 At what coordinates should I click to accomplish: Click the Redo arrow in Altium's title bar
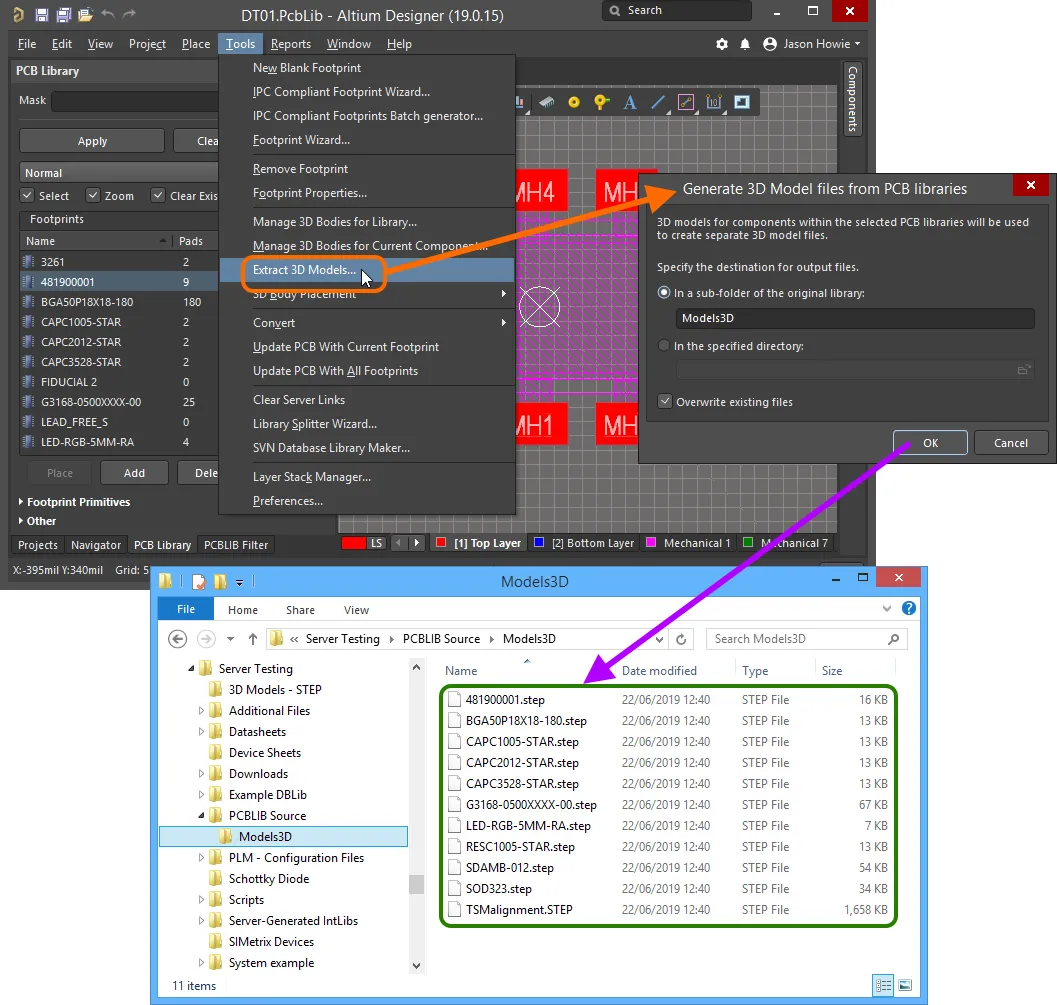[x=129, y=13]
